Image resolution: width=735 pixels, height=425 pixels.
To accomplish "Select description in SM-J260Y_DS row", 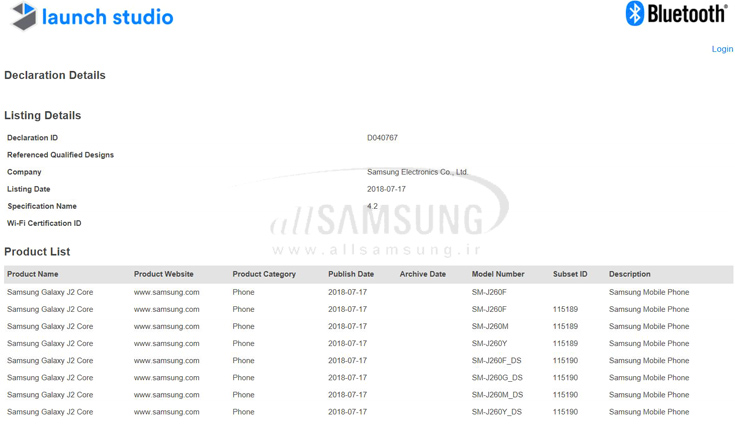I will (x=649, y=412).
